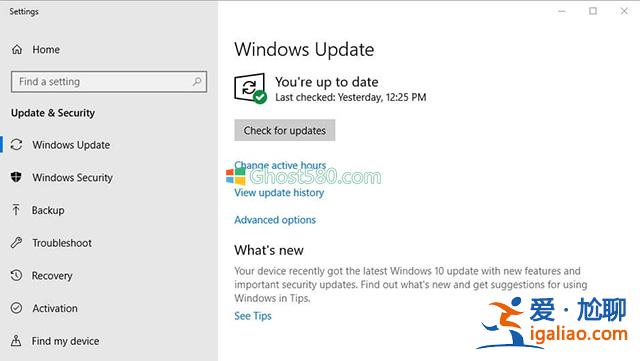Click the Find my device person icon
Screen dimensions: 640x361
tap(16, 341)
